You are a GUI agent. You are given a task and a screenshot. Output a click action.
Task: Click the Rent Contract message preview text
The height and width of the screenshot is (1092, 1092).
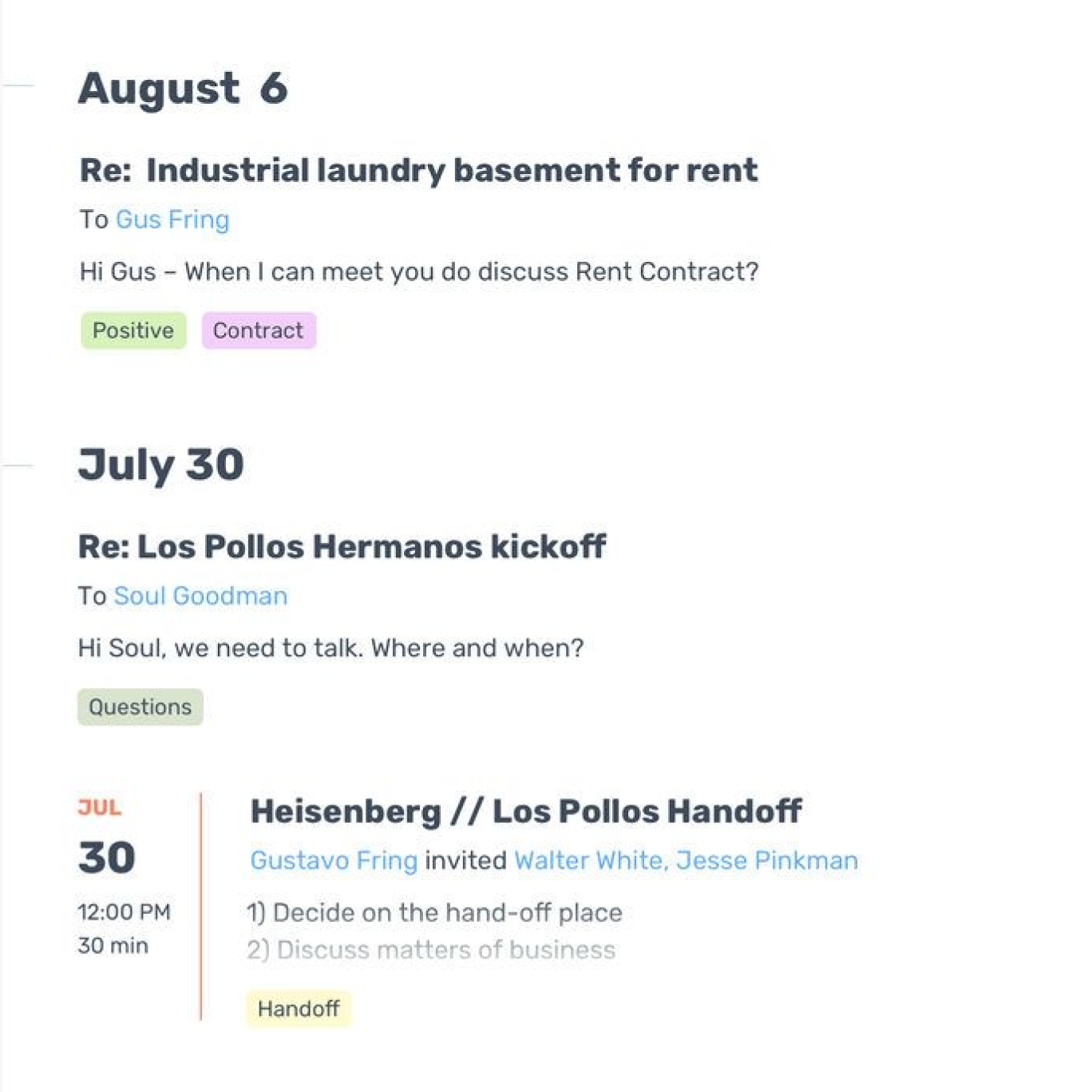click(x=418, y=272)
